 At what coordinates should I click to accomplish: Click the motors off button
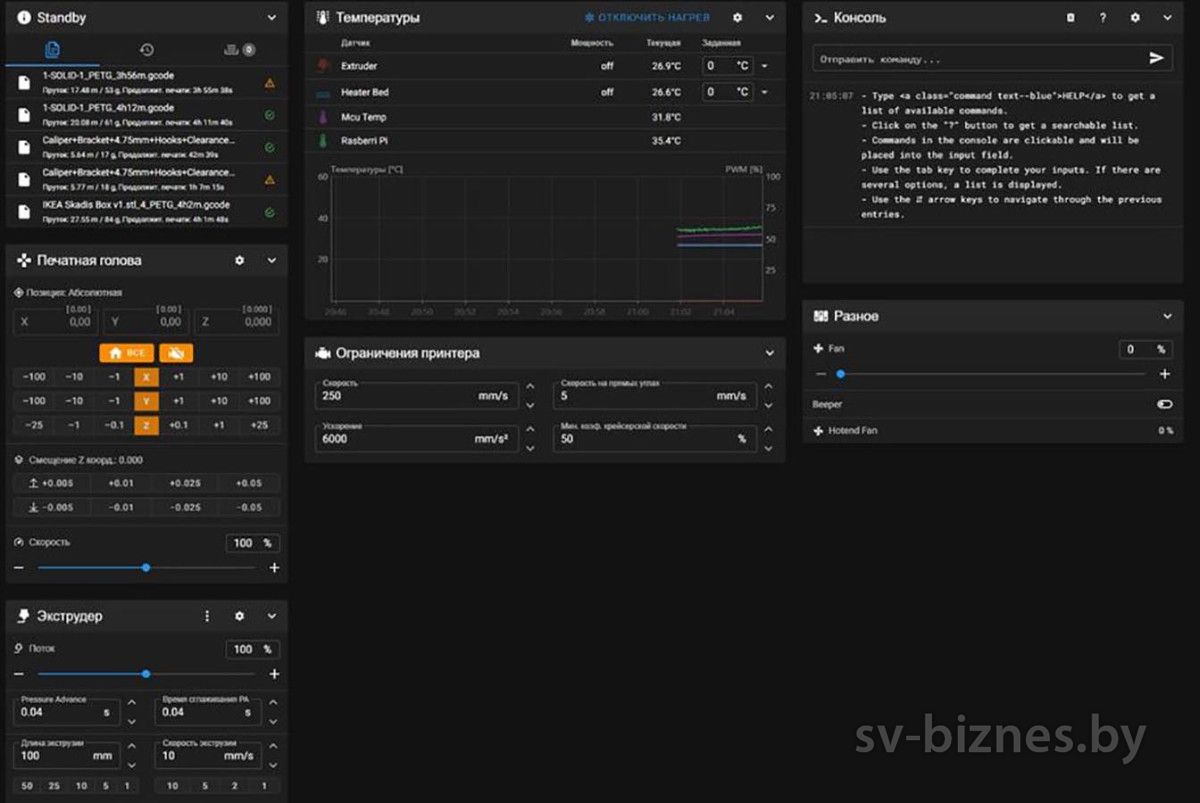click(176, 353)
